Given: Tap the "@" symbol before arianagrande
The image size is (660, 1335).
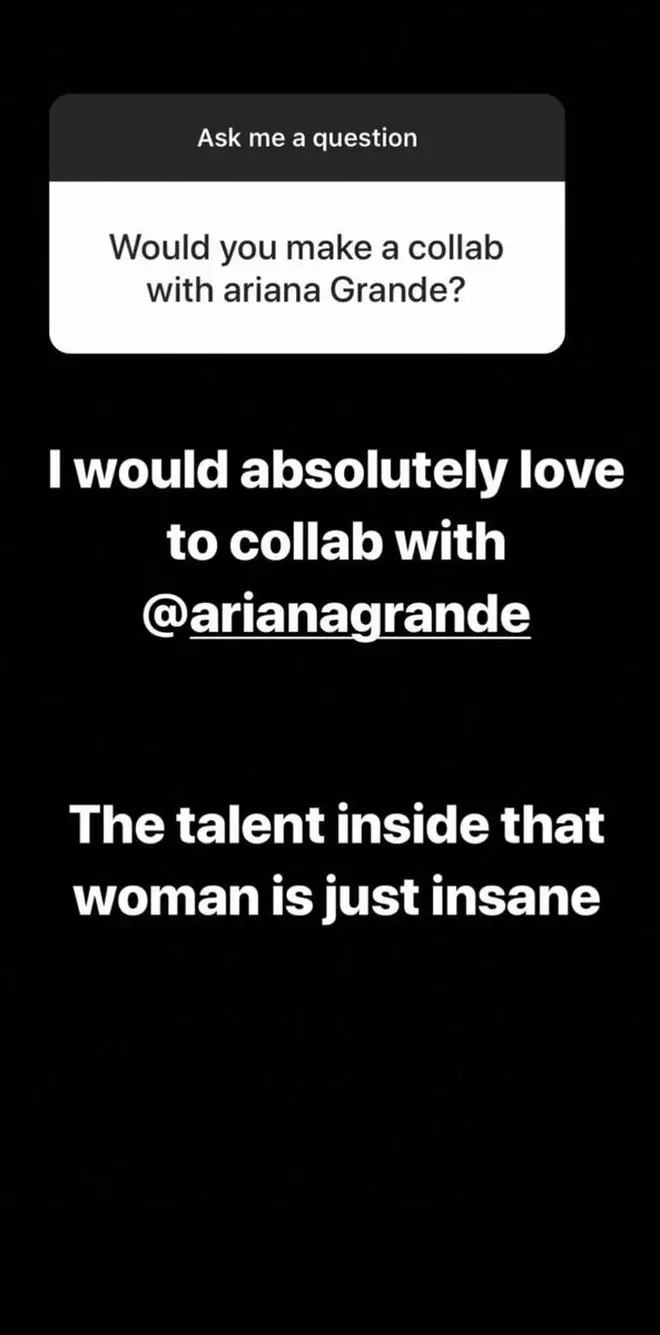Looking at the screenshot, I should pyautogui.click(x=164, y=616).
